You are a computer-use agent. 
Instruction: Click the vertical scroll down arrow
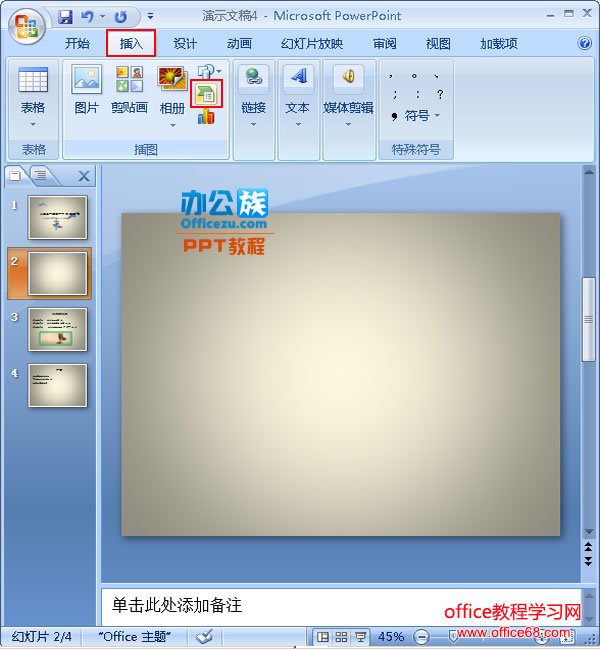pos(588,531)
